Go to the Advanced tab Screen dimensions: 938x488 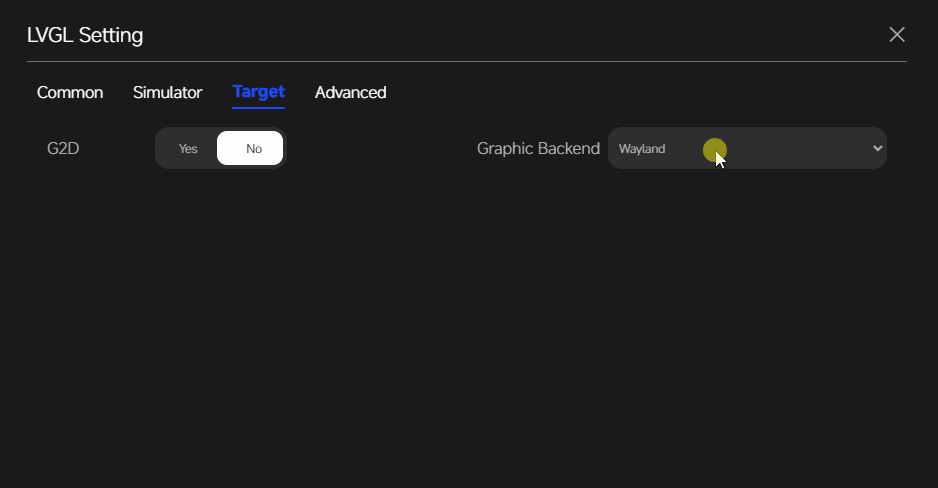click(x=351, y=92)
